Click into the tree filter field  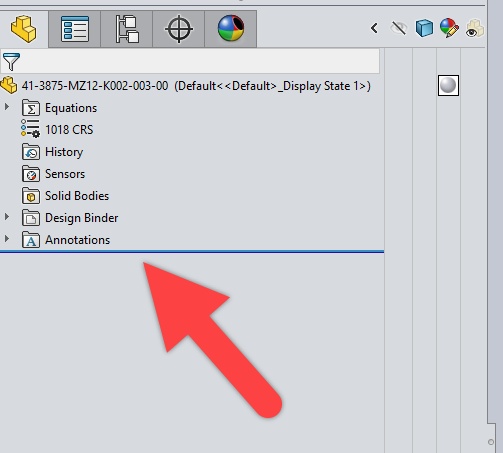coord(190,61)
